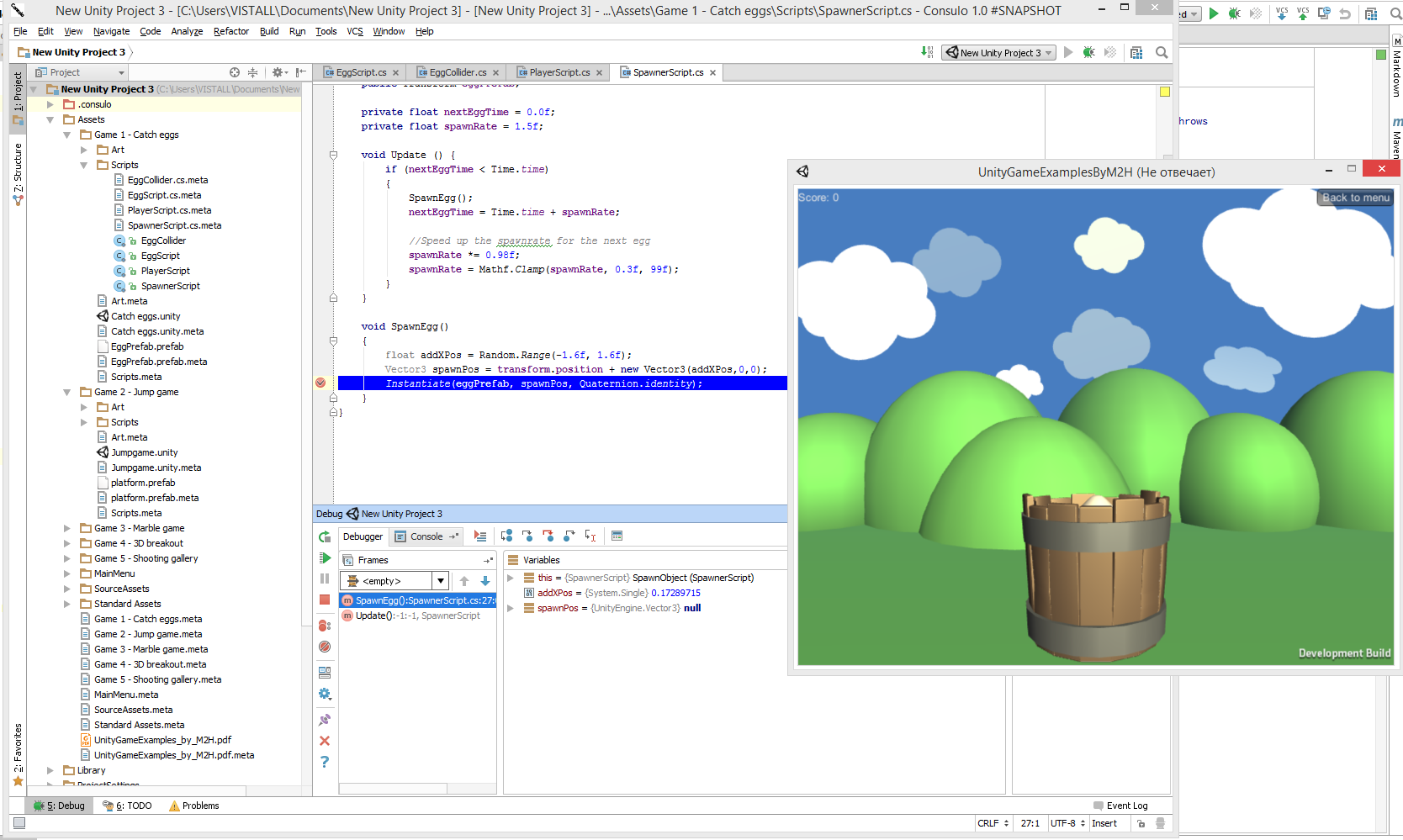Click the Back to menu button in game
Image resolution: width=1403 pixels, height=840 pixels.
point(1355,198)
